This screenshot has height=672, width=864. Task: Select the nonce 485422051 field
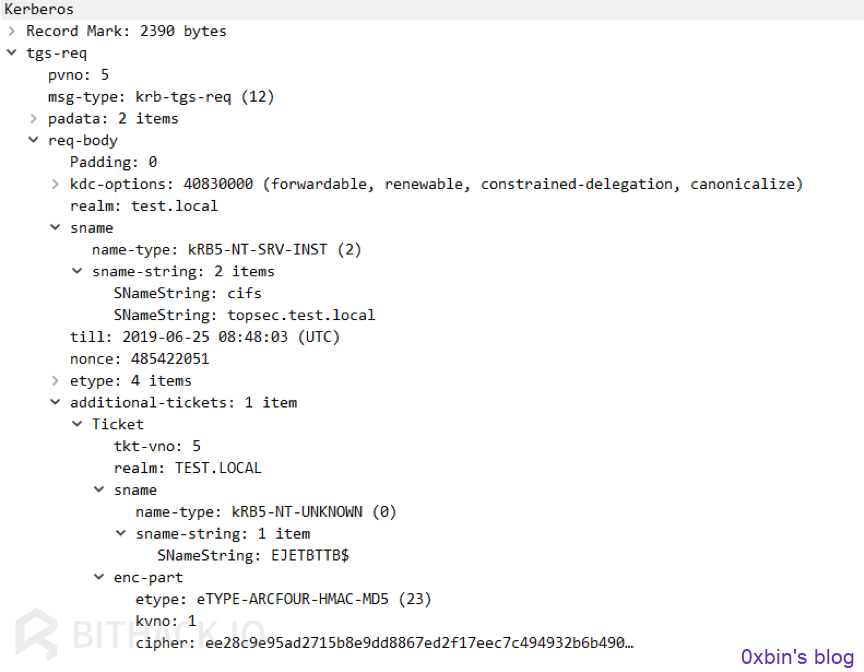click(139, 359)
